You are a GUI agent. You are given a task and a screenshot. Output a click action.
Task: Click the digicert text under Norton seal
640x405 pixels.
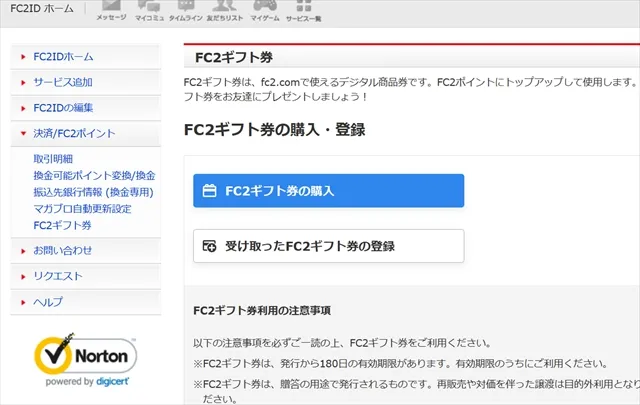(113, 381)
